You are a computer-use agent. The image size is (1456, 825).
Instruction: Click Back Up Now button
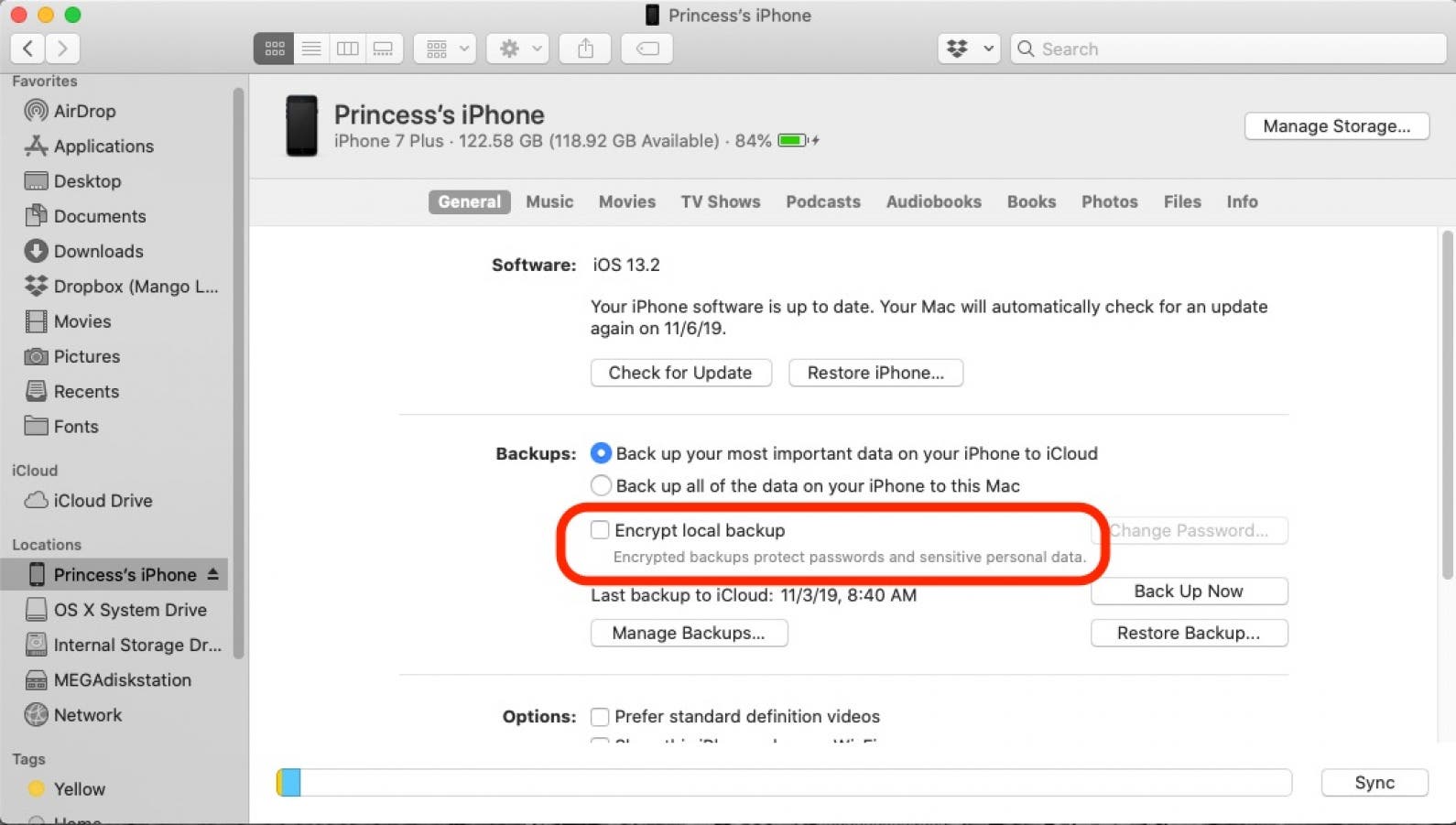1189,592
